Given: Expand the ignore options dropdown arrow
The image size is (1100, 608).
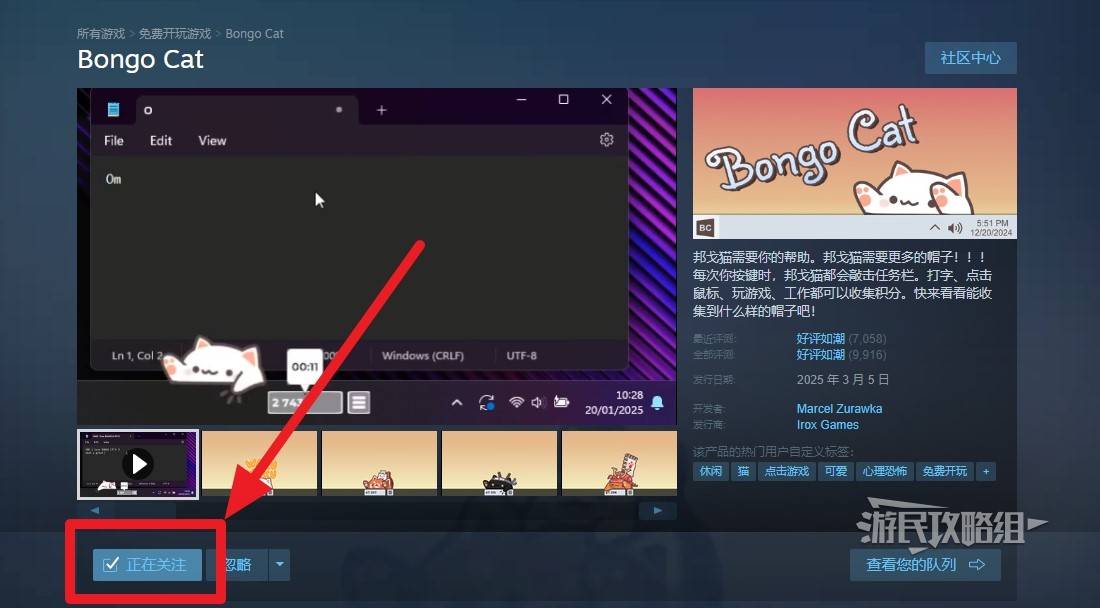Looking at the screenshot, I should 279,565.
